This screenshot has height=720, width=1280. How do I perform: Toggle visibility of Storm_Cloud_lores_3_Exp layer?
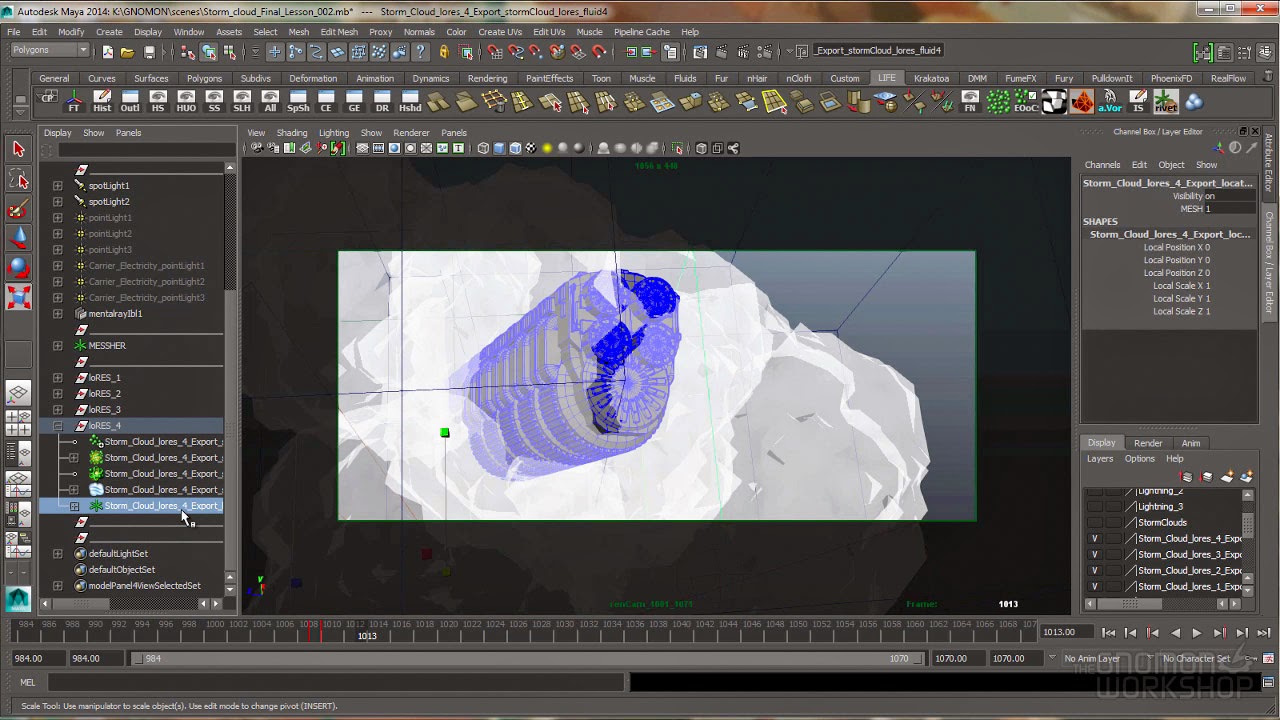[x=1096, y=553]
